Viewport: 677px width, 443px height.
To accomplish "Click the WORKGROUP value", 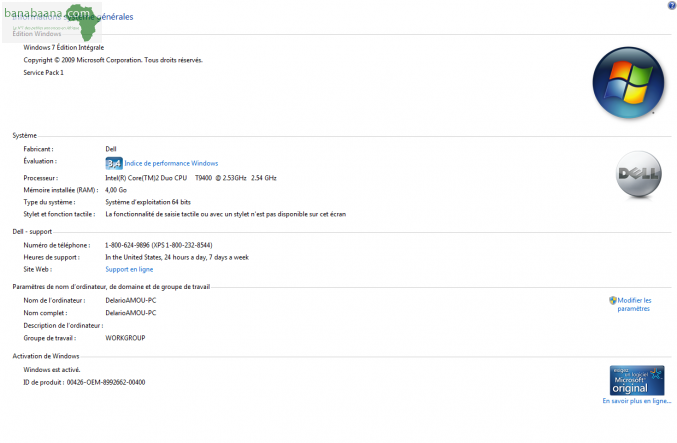I will coord(125,338).
